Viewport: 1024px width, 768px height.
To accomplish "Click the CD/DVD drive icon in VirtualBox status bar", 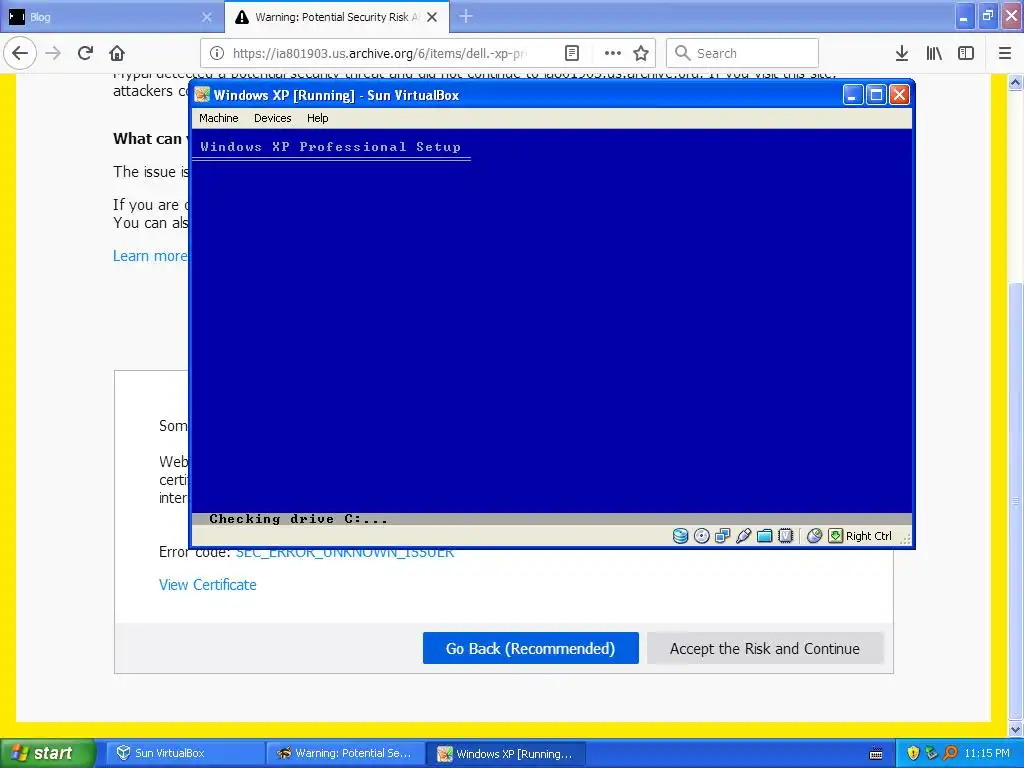I will (x=701, y=536).
